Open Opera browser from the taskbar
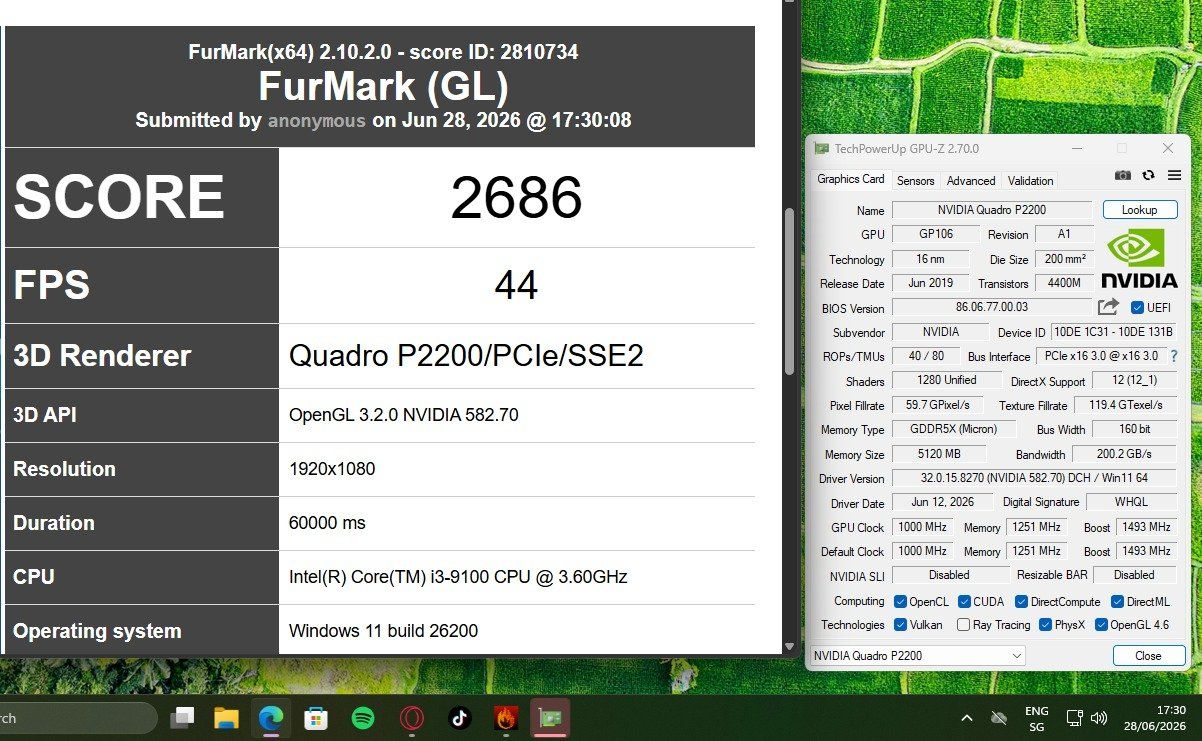 tap(411, 718)
